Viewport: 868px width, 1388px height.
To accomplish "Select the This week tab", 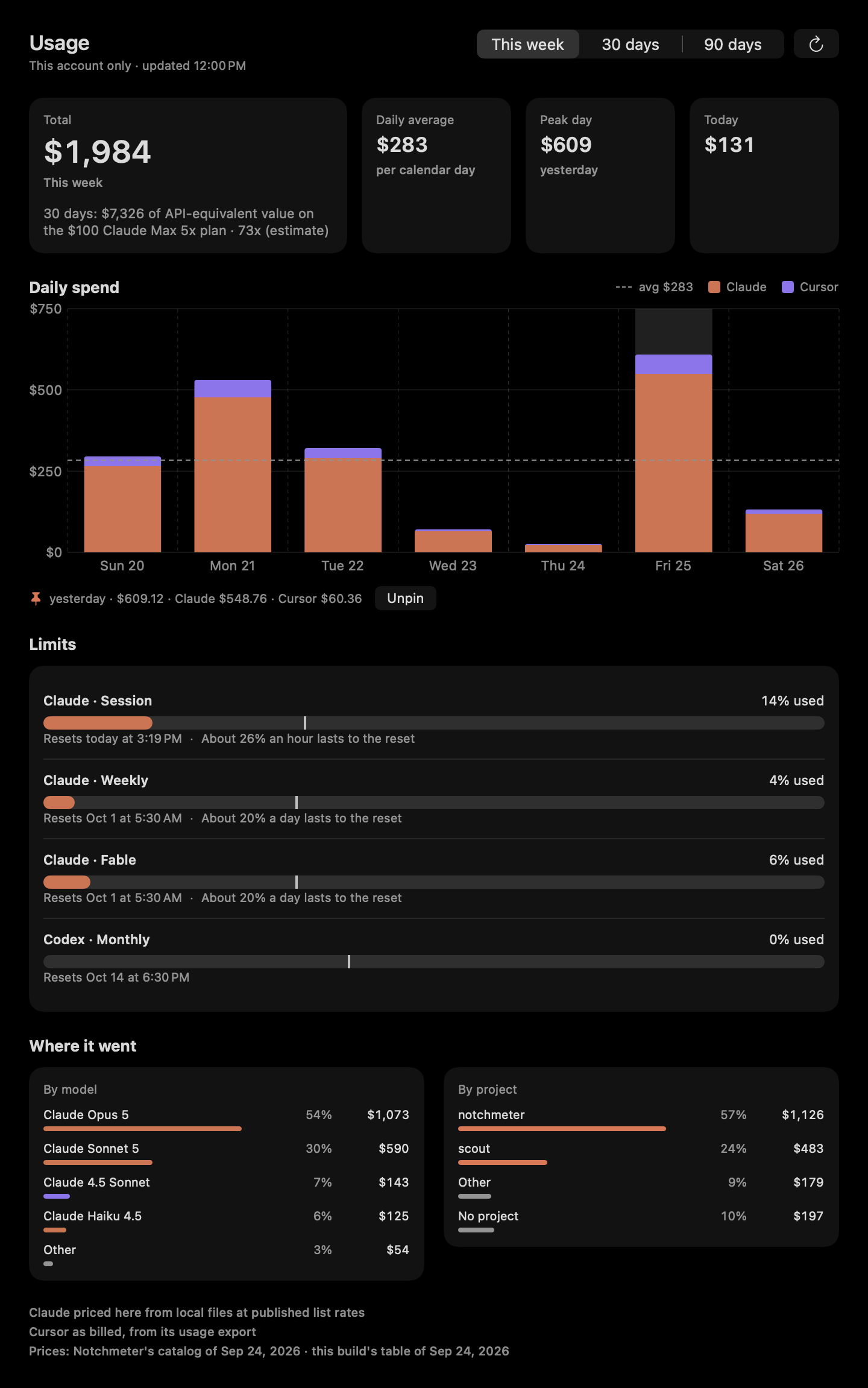I will [527, 44].
